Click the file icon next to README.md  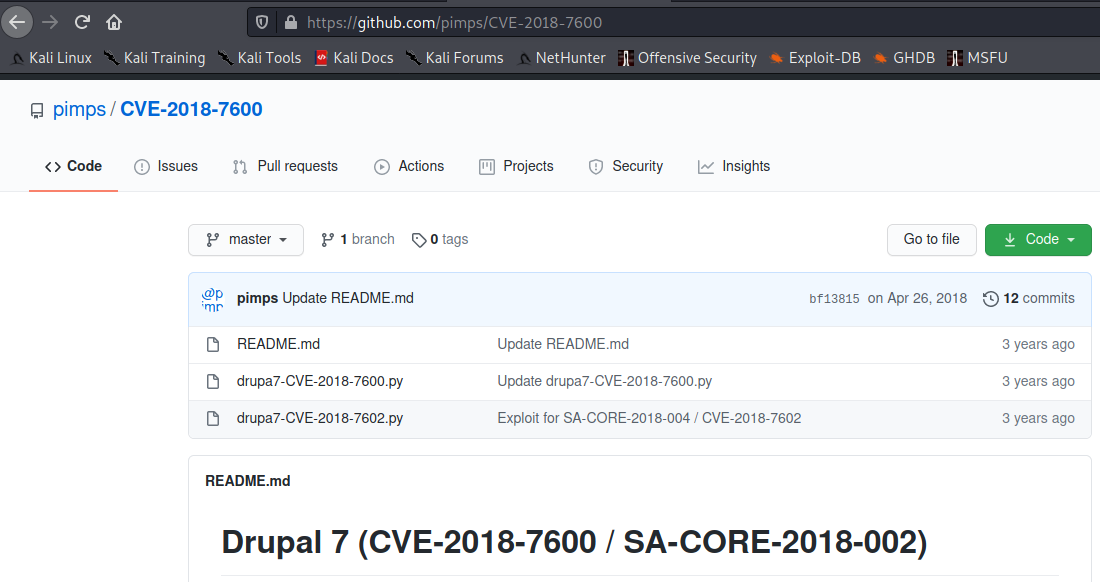(213, 344)
